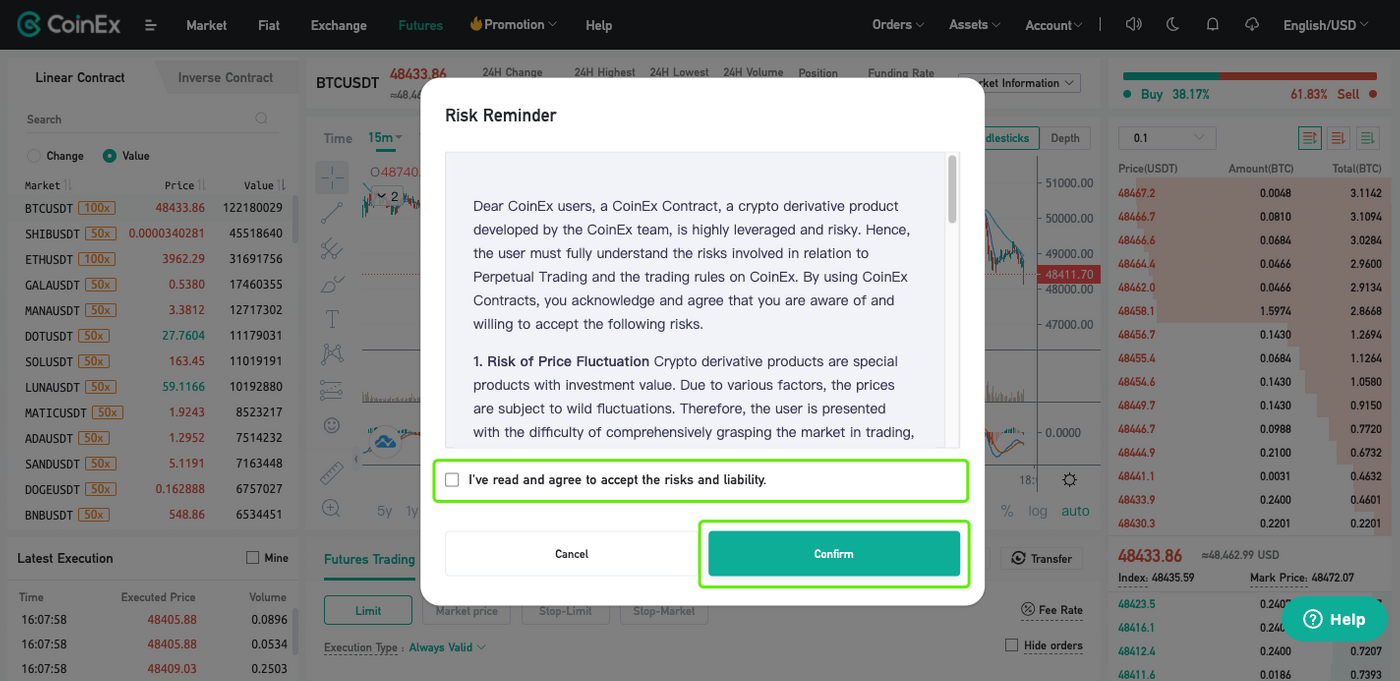Click the cloud download icon in header
This screenshot has width=1400, height=681.
click(x=1252, y=25)
